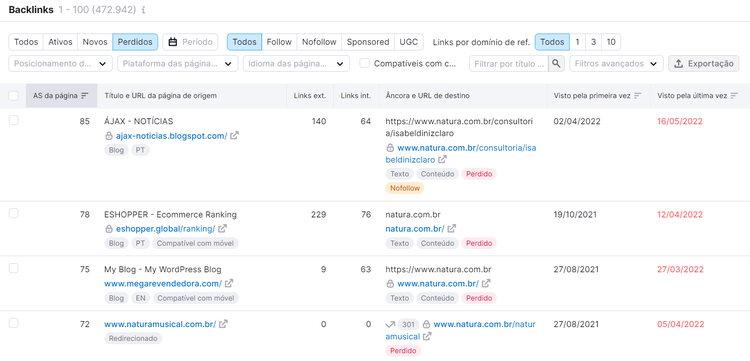The width and height of the screenshot is (750, 361).
Task: Click last-seen date 12/04/2022
Action: (680, 215)
